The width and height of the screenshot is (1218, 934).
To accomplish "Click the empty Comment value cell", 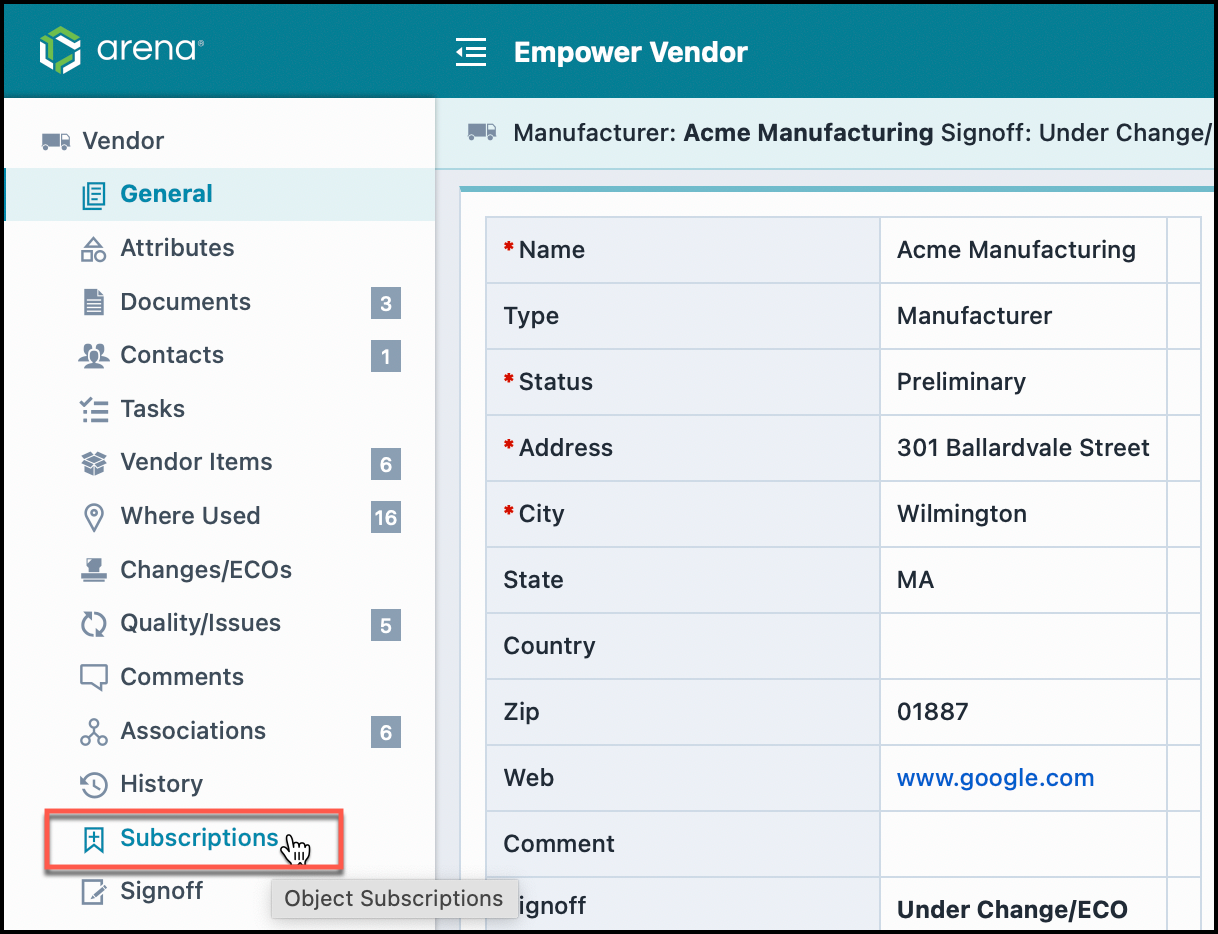I will pyautogui.click(x=1023, y=844).
